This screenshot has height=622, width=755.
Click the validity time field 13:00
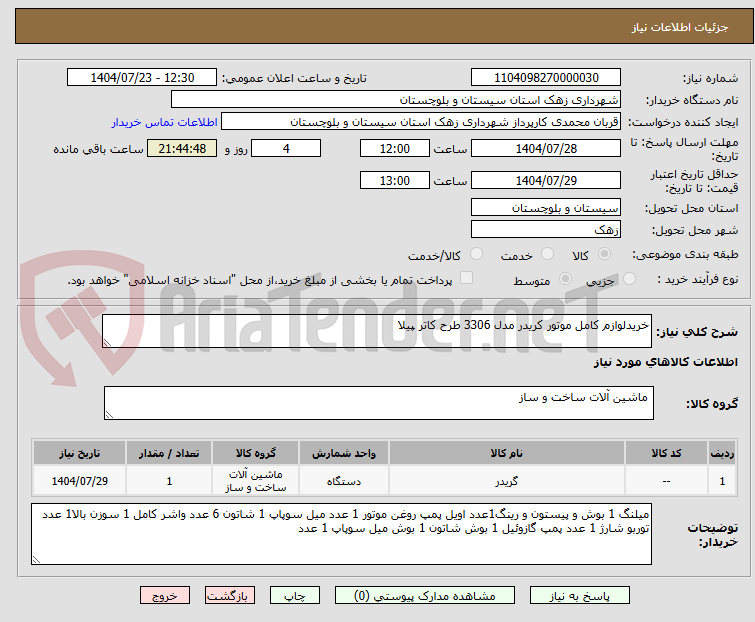point(395,181)
